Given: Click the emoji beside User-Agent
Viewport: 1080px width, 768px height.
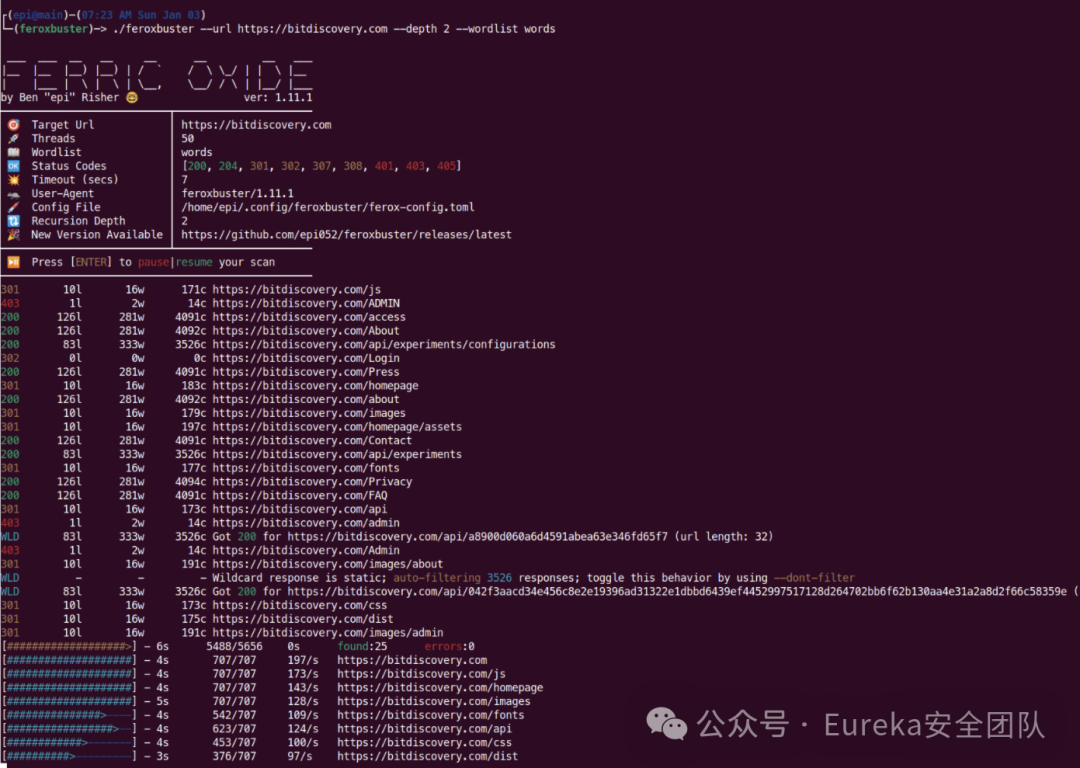Looking at the screenshot, I should coord(13,194).
